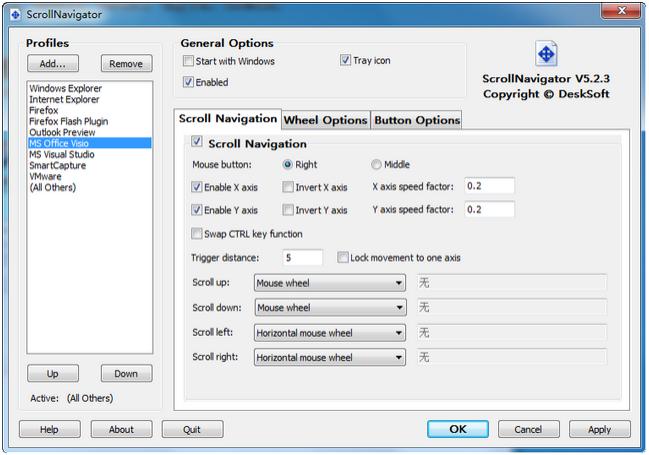This screenshot has height=455, width=649.
Task: Open the Scroll left dropdown list
Action: pyautogui.click(x=398, y=333)
